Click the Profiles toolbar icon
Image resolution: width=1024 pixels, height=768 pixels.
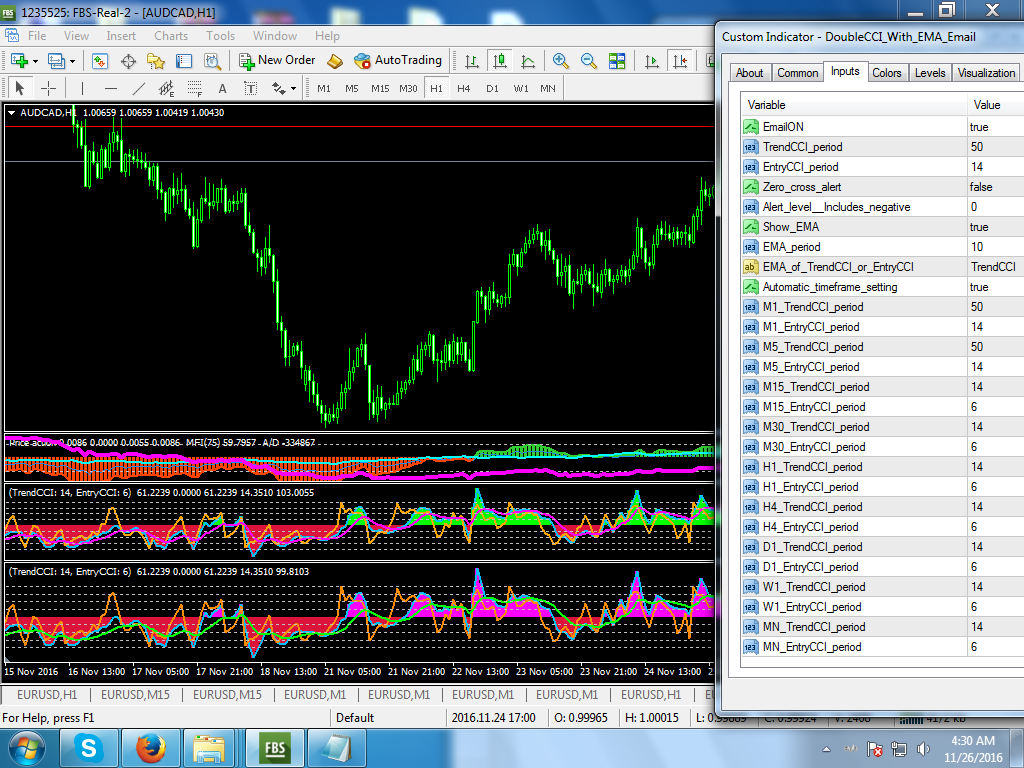(56, 61)
